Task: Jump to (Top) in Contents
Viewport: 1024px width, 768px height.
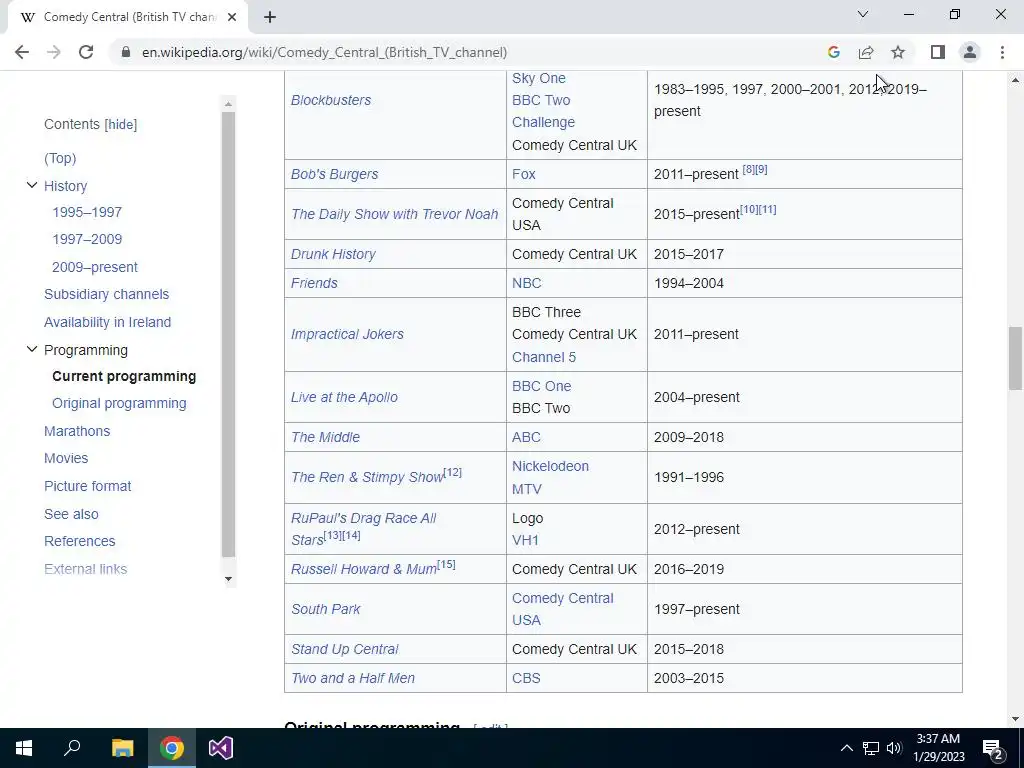Action: click(60, 158)
